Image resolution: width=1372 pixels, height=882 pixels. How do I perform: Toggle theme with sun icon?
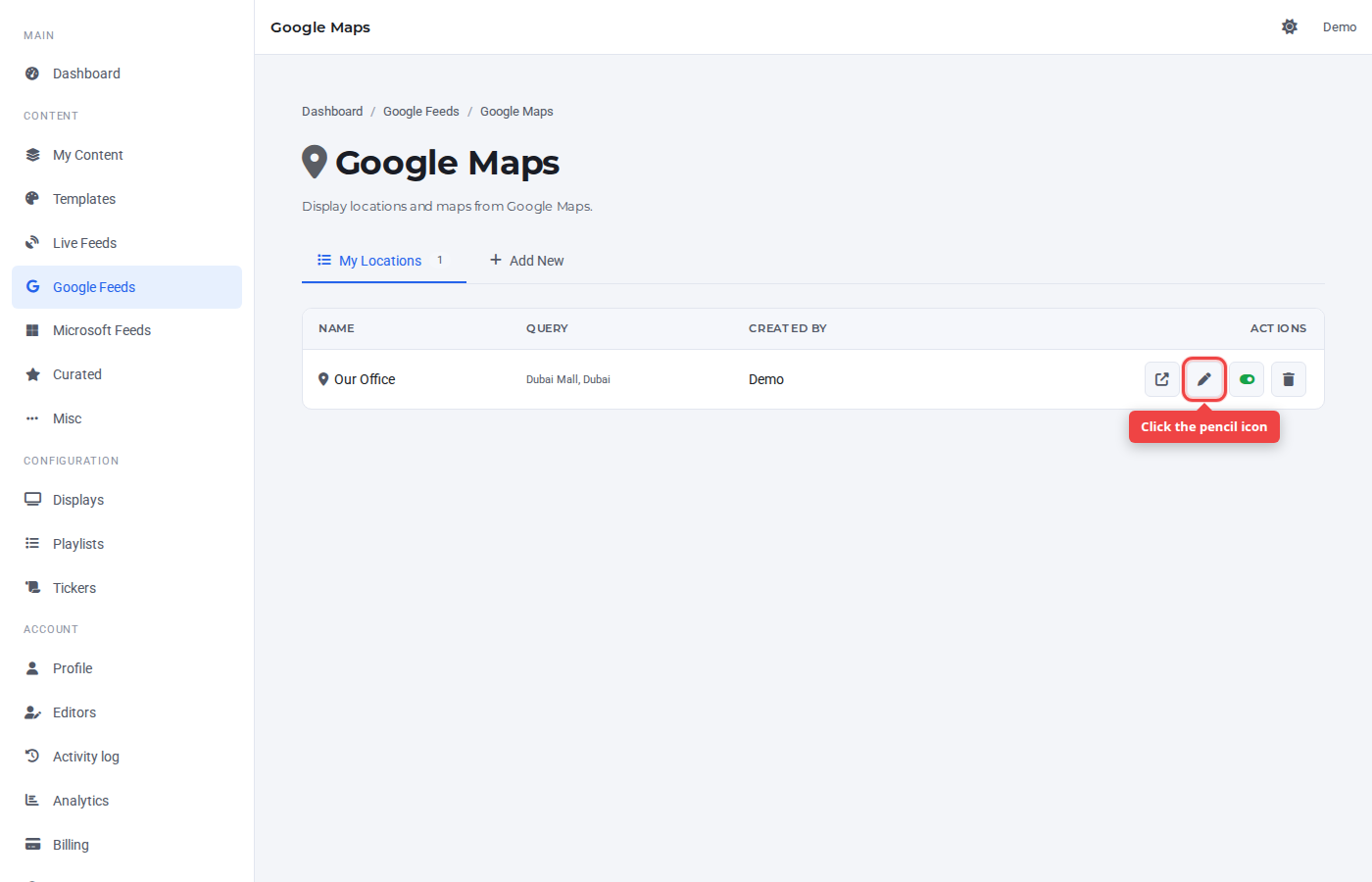pyautogui.click(x=1290, y=26)
